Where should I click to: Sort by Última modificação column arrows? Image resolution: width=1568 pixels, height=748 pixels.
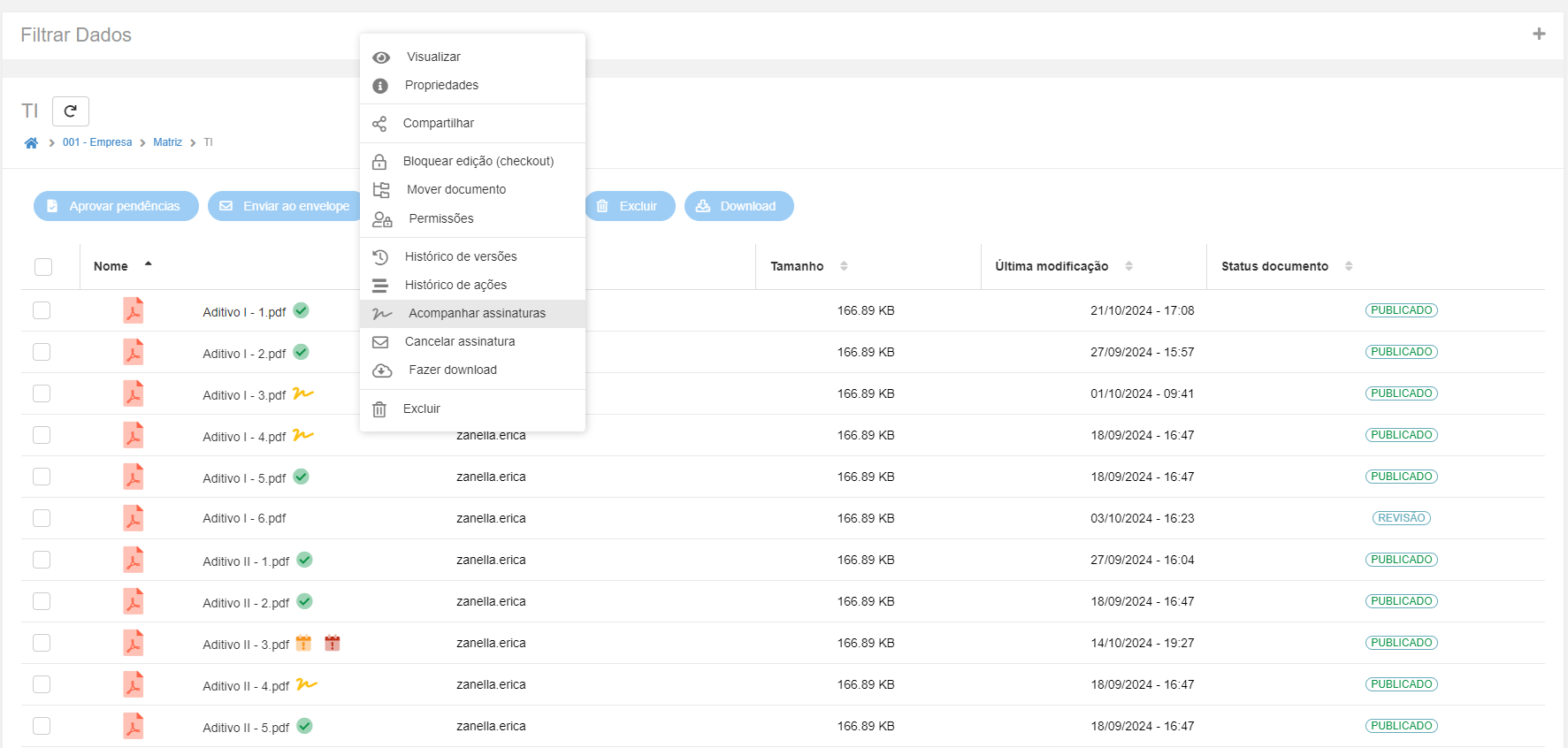(1128, 266)
